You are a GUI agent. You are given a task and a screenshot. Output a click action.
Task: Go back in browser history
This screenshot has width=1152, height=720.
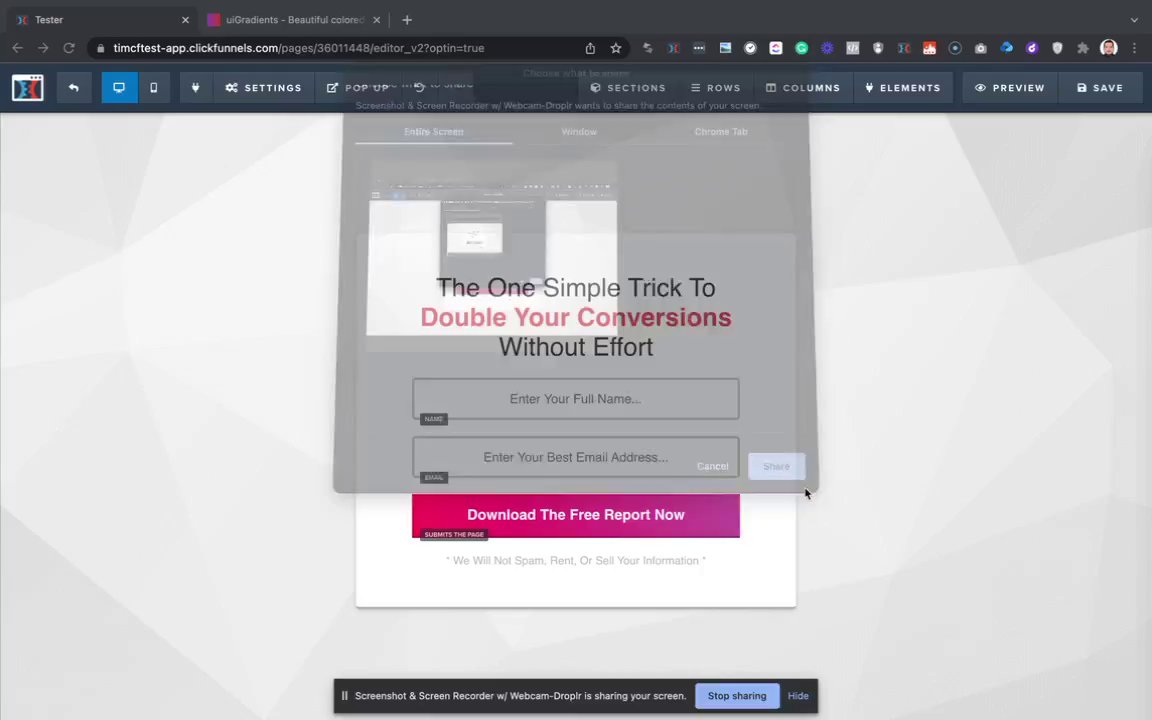tap(18, 48)
